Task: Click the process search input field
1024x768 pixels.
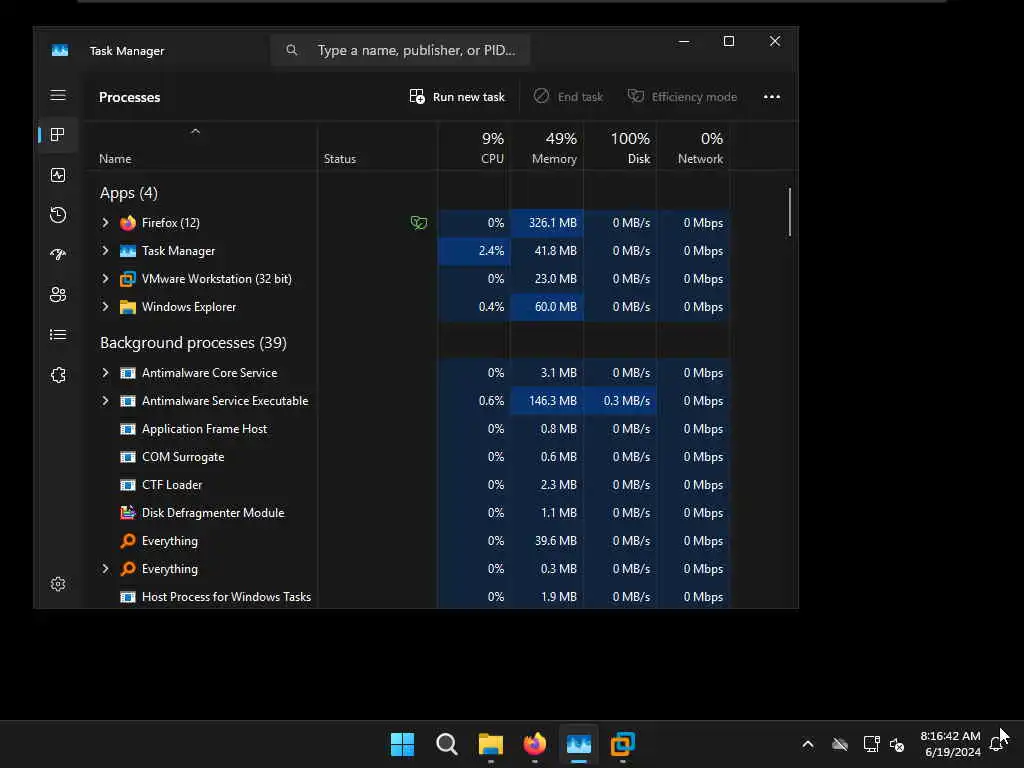Action: (400, 50)
